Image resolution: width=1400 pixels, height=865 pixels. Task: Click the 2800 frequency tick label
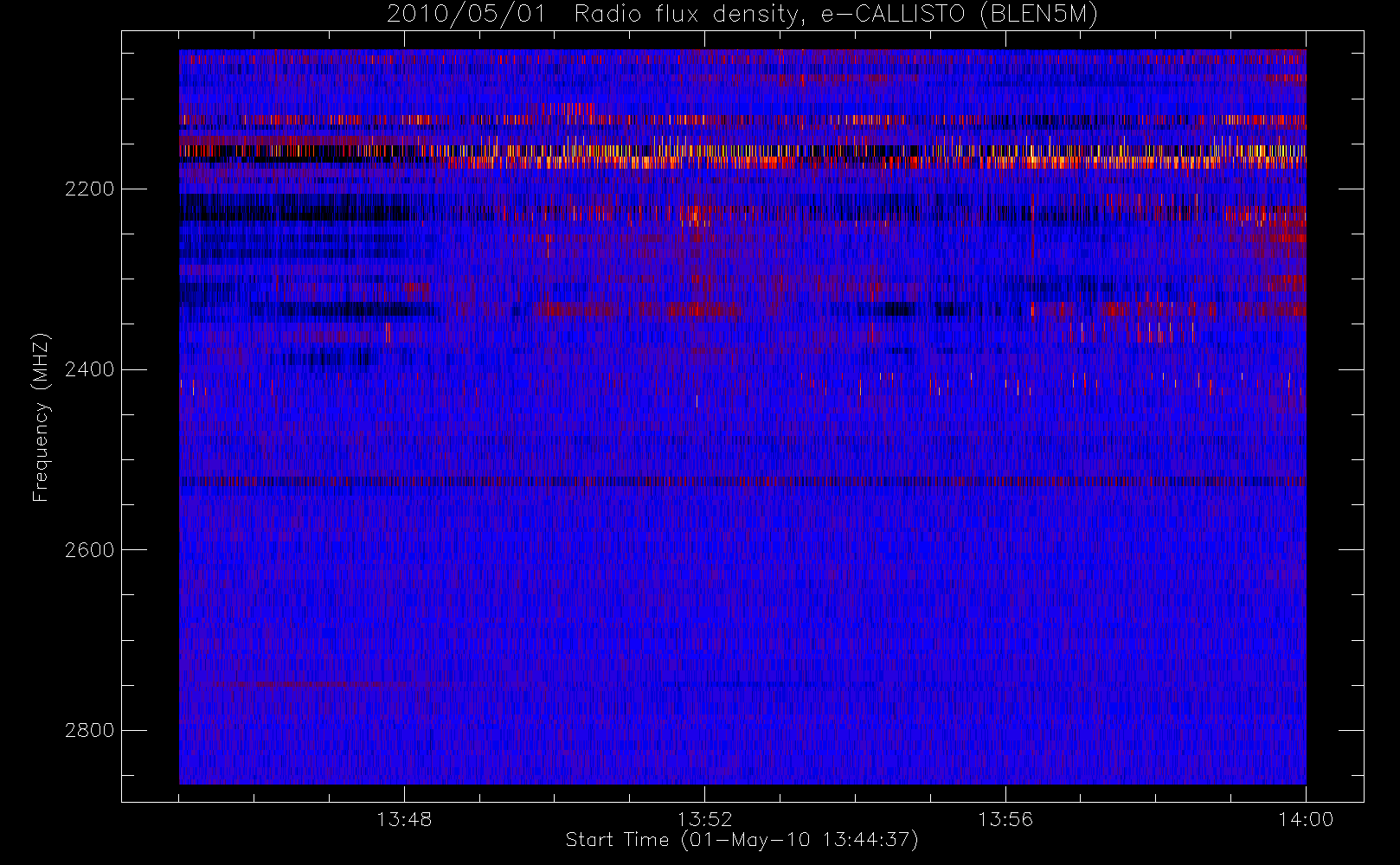coord(89,731)
